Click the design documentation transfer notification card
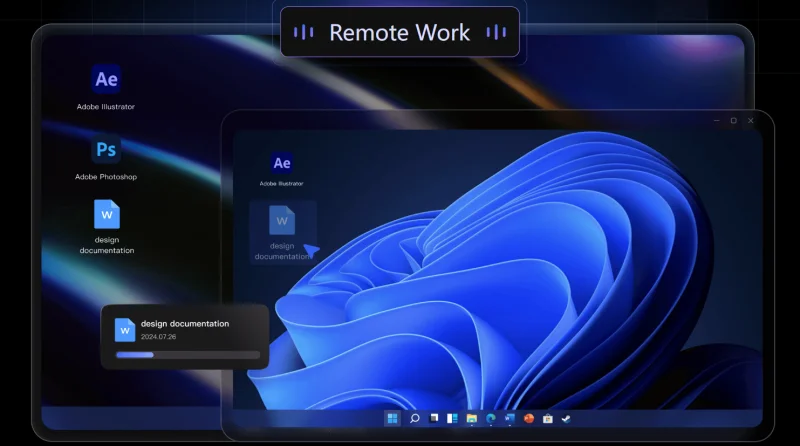 tap(185, 337)
